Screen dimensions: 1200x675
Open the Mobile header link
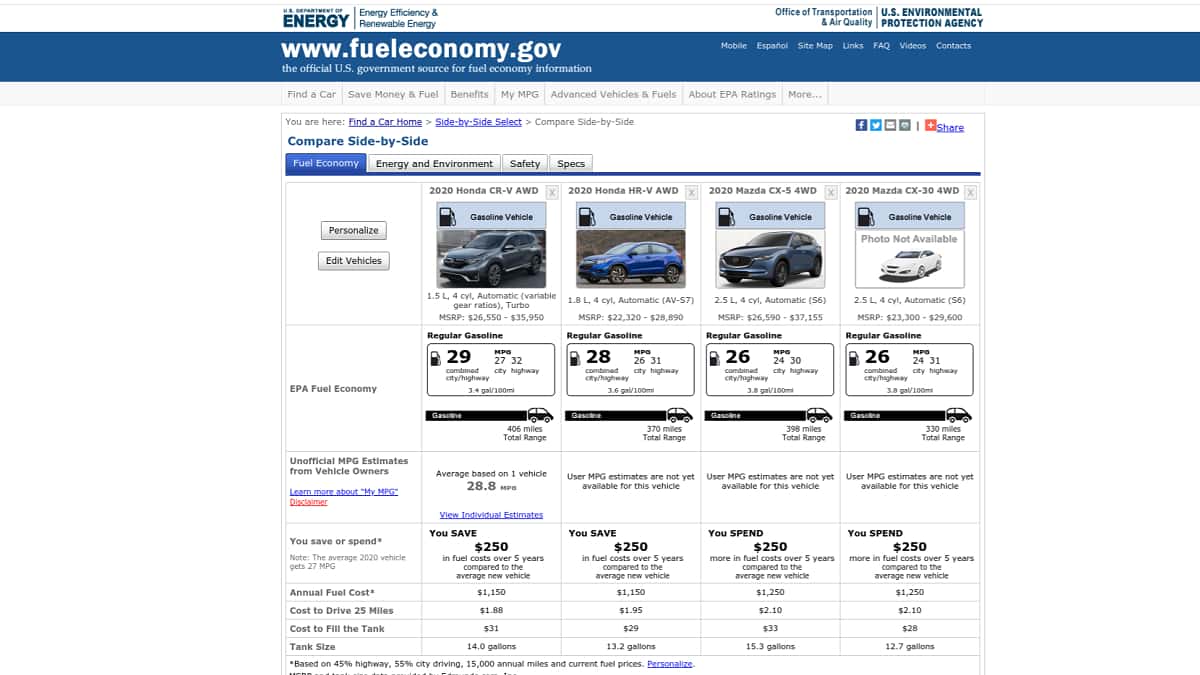734,46
